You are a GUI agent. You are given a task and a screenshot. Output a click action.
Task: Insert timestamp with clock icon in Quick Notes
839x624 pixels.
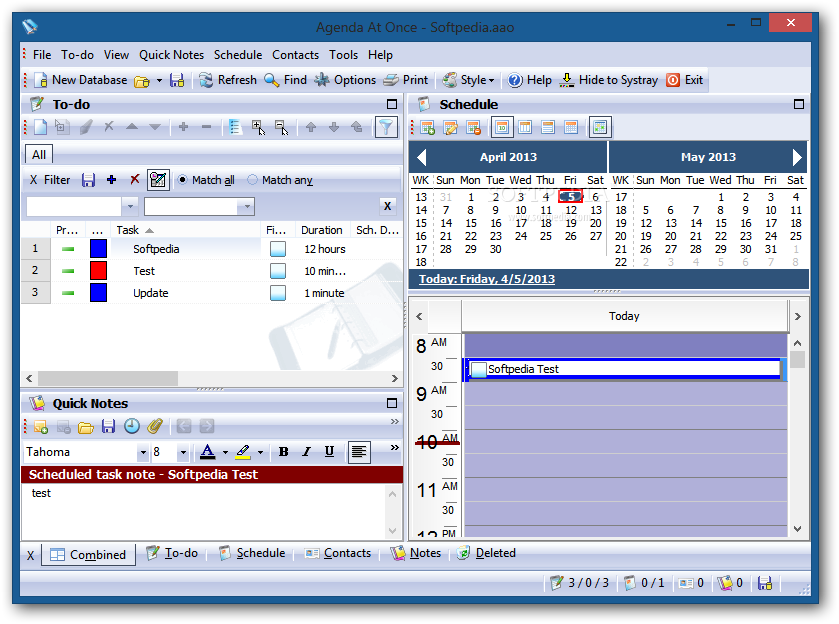tap(132, 427)
